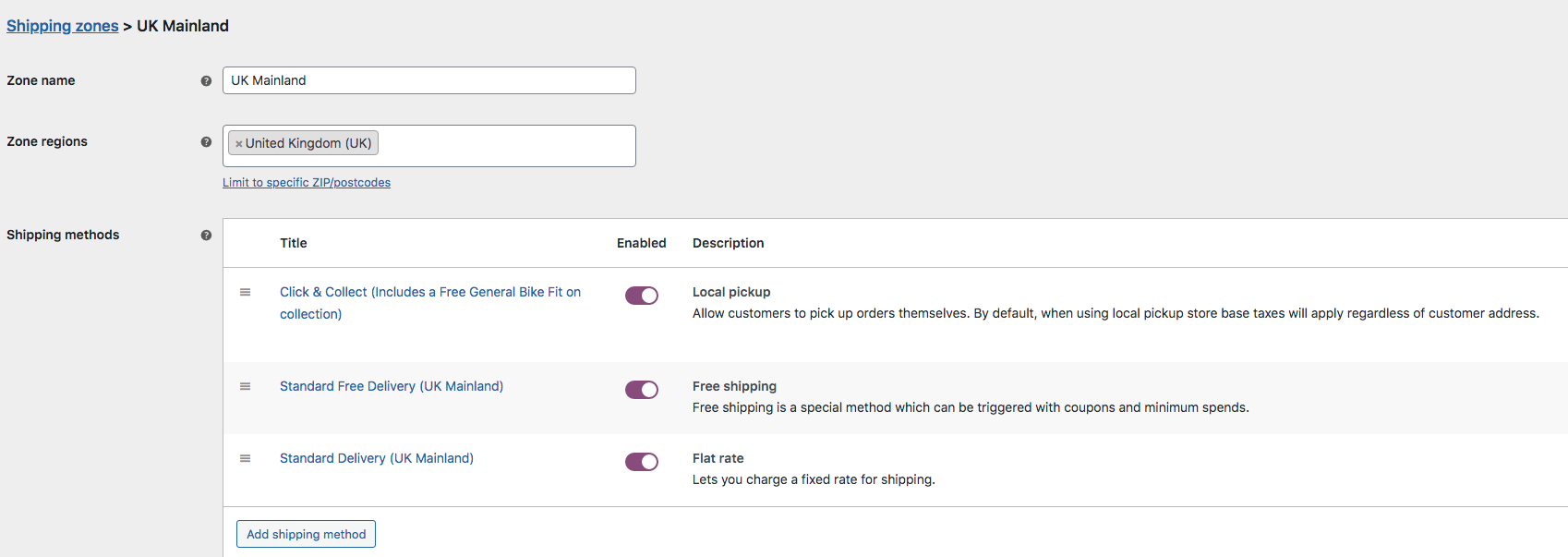The width and height of the screenshot is (1568, 557).
Task: Click the Title column header
Action: point(294,243)
